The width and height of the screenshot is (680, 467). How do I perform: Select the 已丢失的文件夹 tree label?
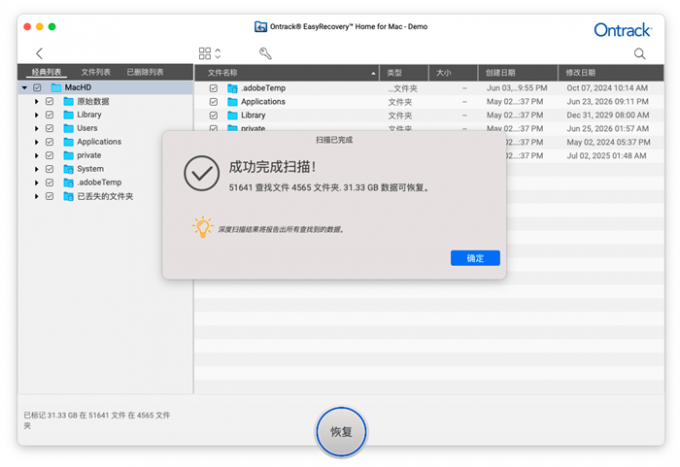pyautogui.click(x=105, y=196)
